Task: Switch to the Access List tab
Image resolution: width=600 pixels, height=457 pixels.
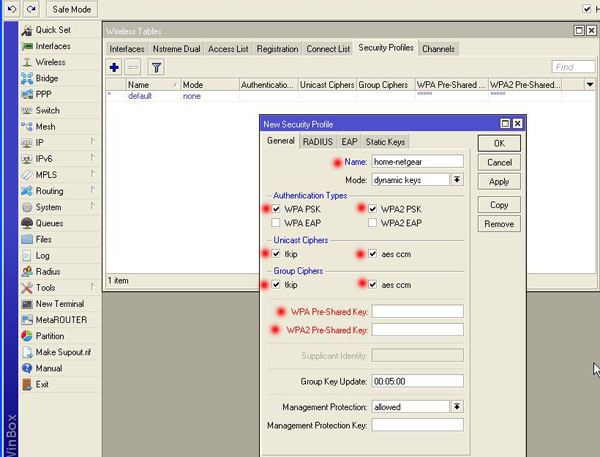Action: tap(228, 49)
